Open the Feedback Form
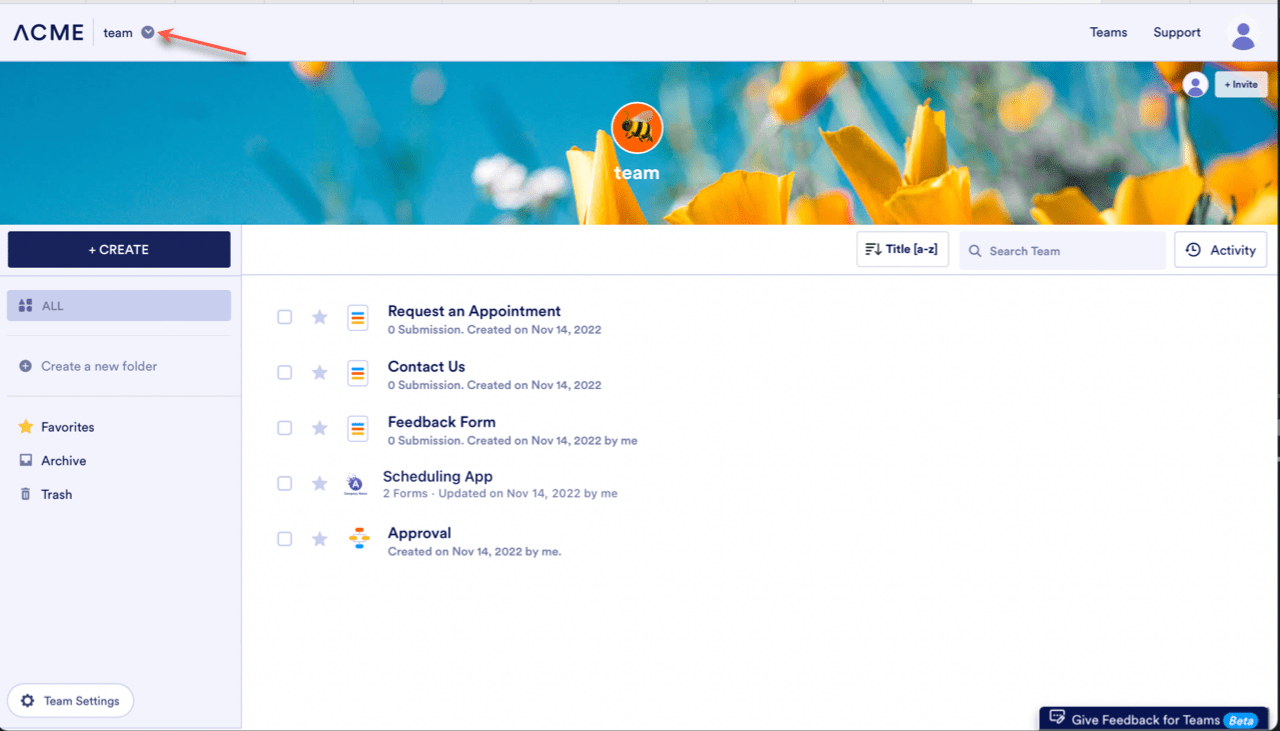This screenshot has height=731, width=1280. [x=442, y=422]
